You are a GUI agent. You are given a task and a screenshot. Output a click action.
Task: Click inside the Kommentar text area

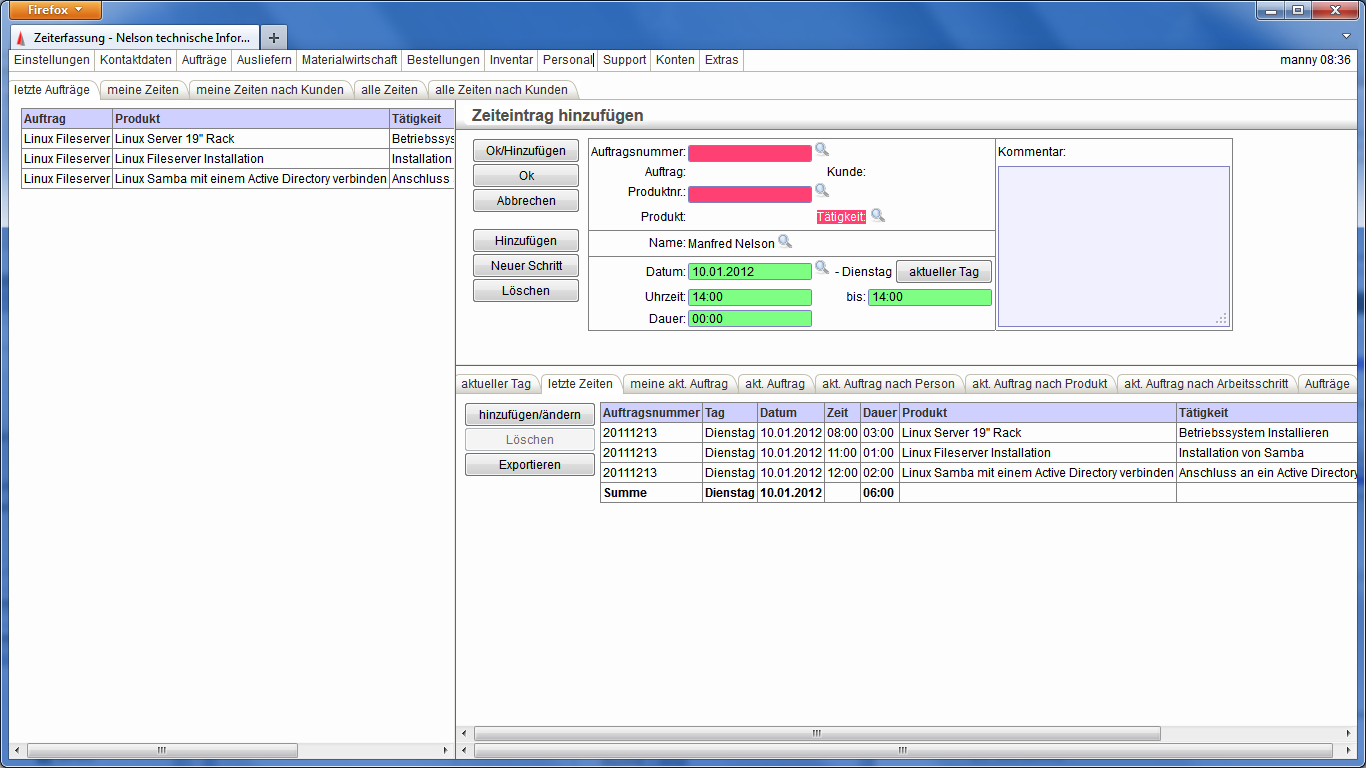(1113, 245)
